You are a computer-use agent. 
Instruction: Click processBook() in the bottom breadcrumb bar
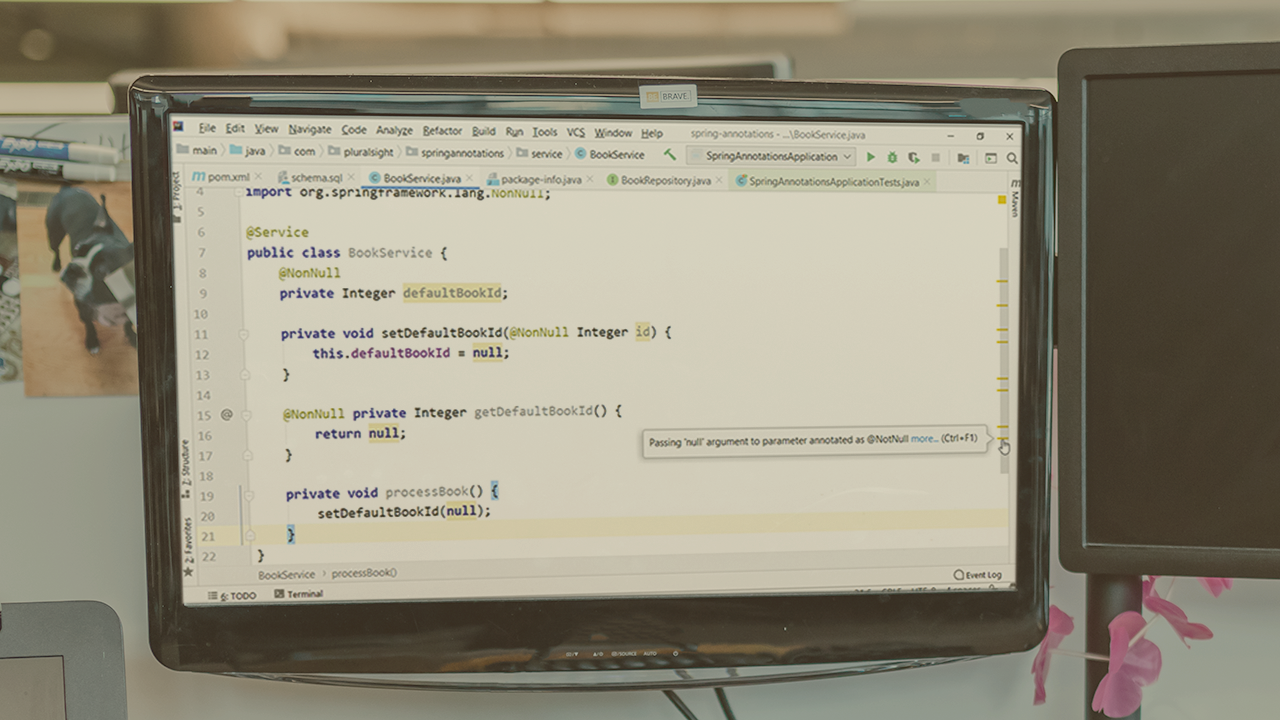365,573
